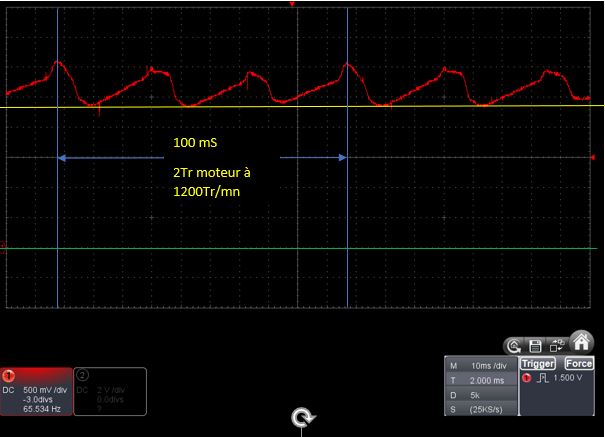Image resolution: width=605 pixels, height=437 pixels.
Task: Click channel 2 DC coupling label
Action: coord(82,390)
